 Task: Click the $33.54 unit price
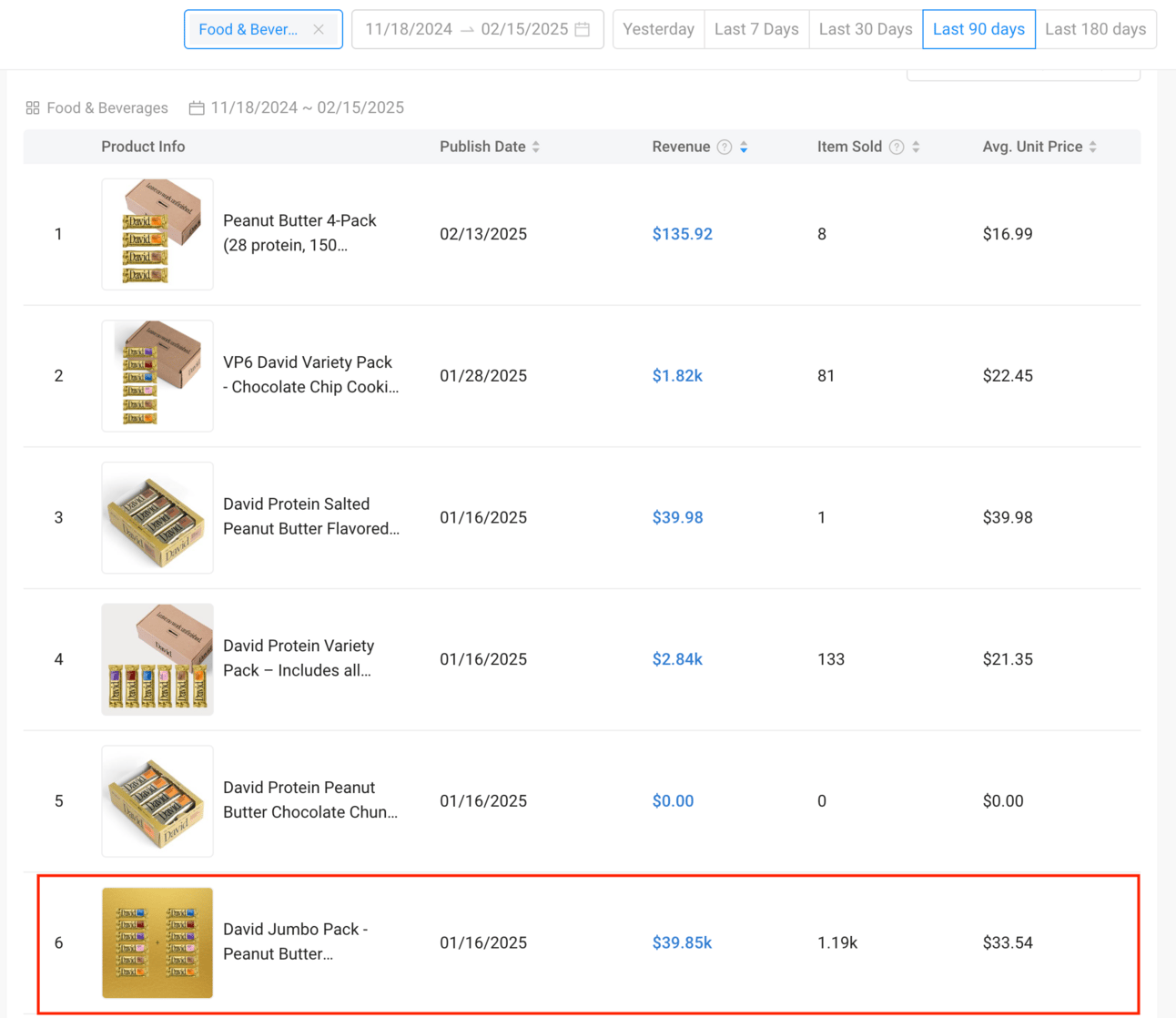coord(1008,943)
